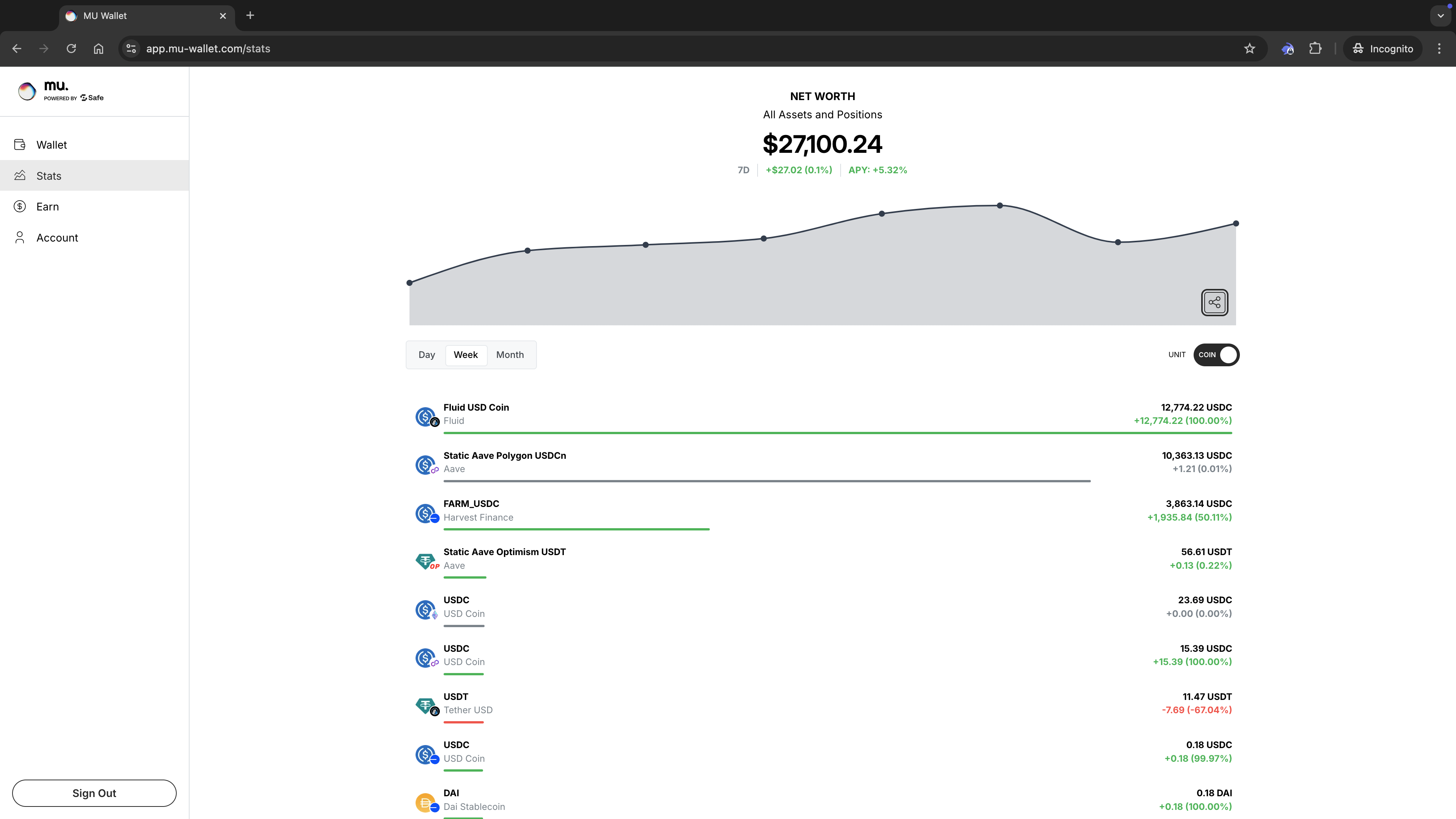Close the MU Wallet tab
The height and width of the screenshot is (819, 1456).
point(223,16)
